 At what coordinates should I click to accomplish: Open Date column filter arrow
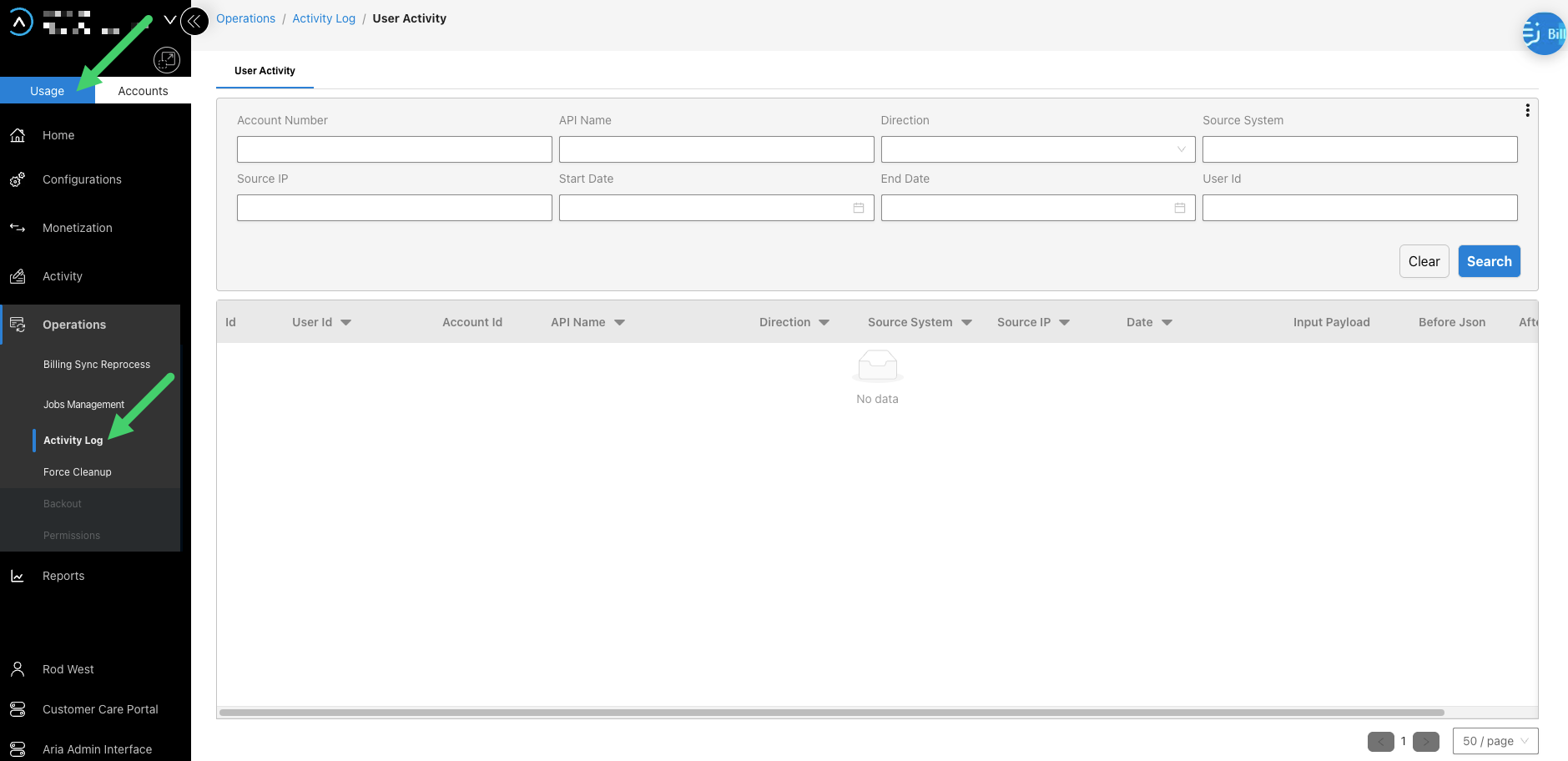(1167, 323)
